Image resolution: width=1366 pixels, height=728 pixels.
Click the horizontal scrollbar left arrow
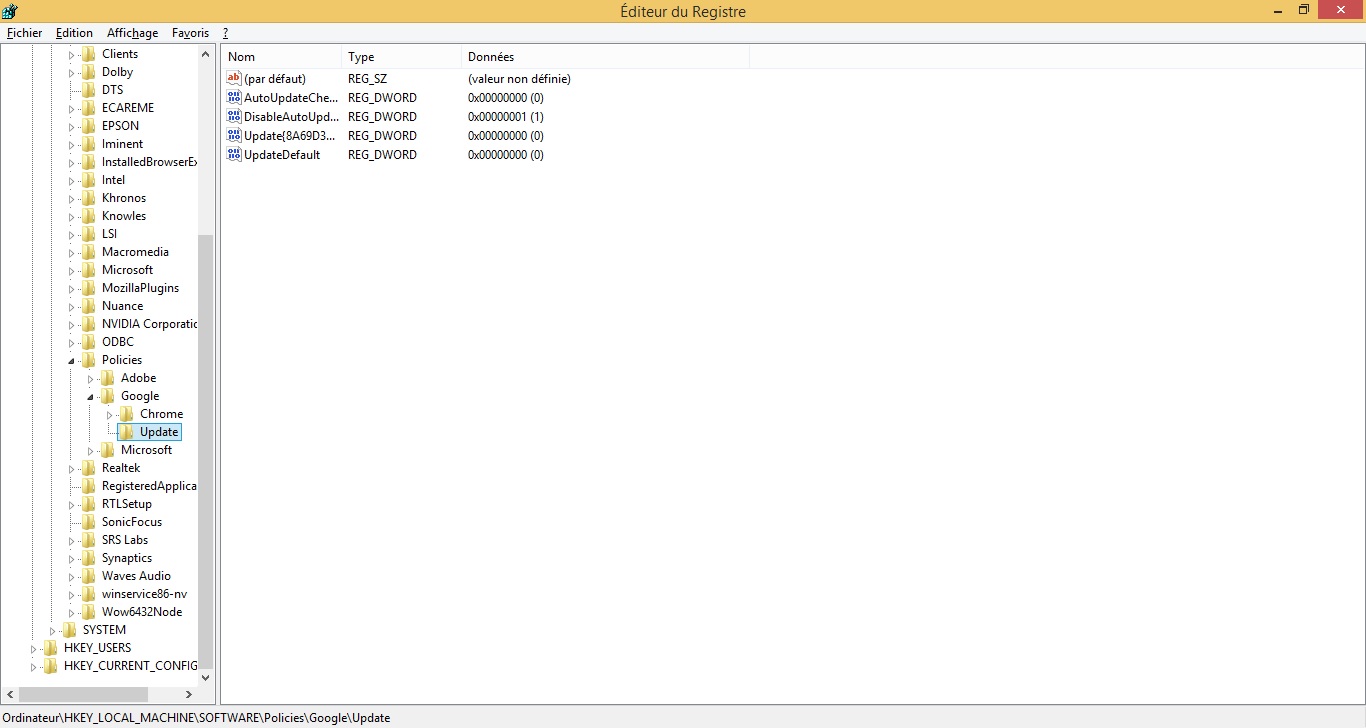(x=10, y=694)
